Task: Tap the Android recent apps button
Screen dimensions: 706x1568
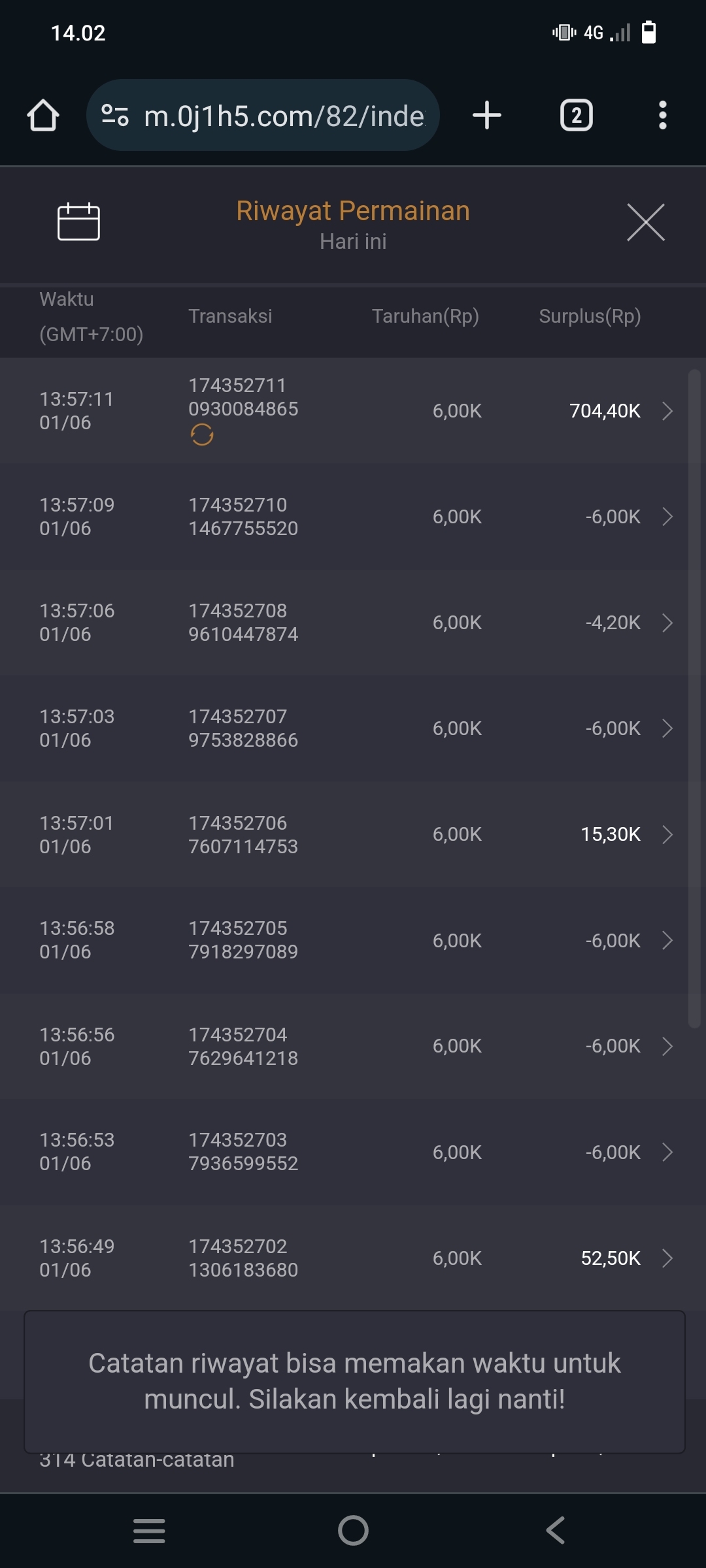Action: [x=149, y=1530]
